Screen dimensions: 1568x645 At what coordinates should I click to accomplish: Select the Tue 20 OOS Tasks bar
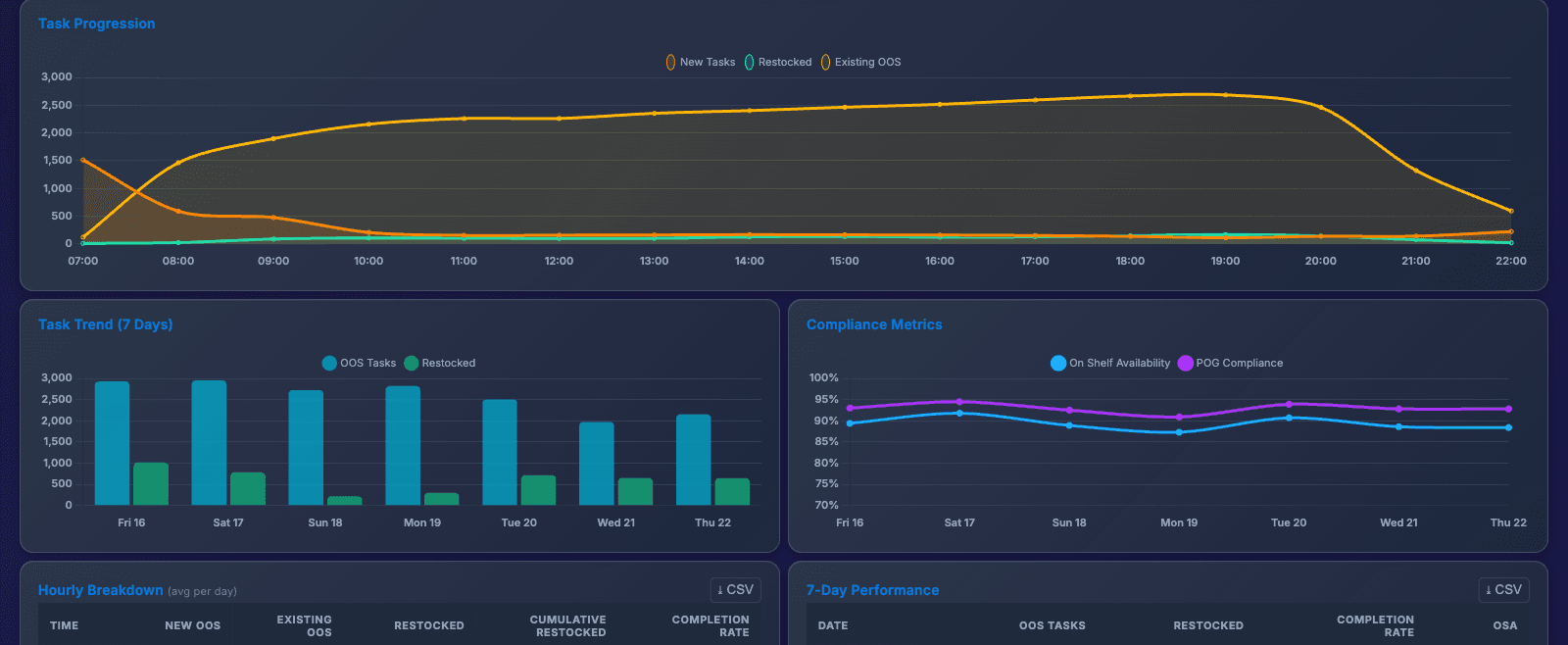(500, 452)
